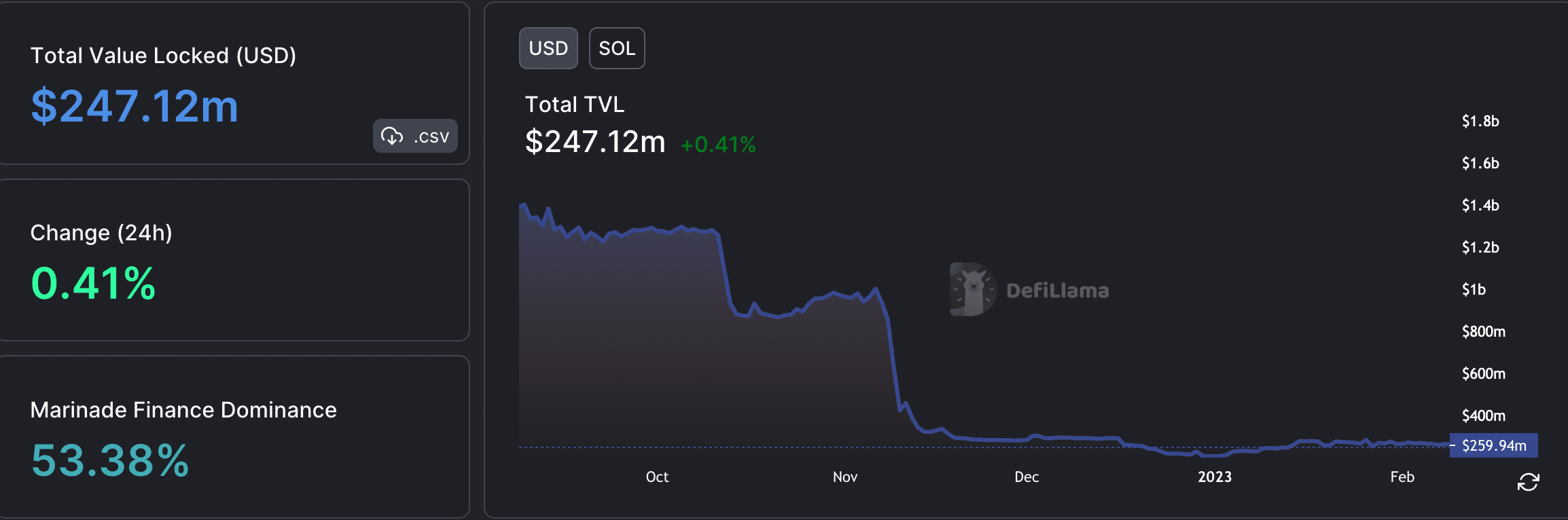
Task: Click the Dec label on time axis
Action: tap(1027, 477)
